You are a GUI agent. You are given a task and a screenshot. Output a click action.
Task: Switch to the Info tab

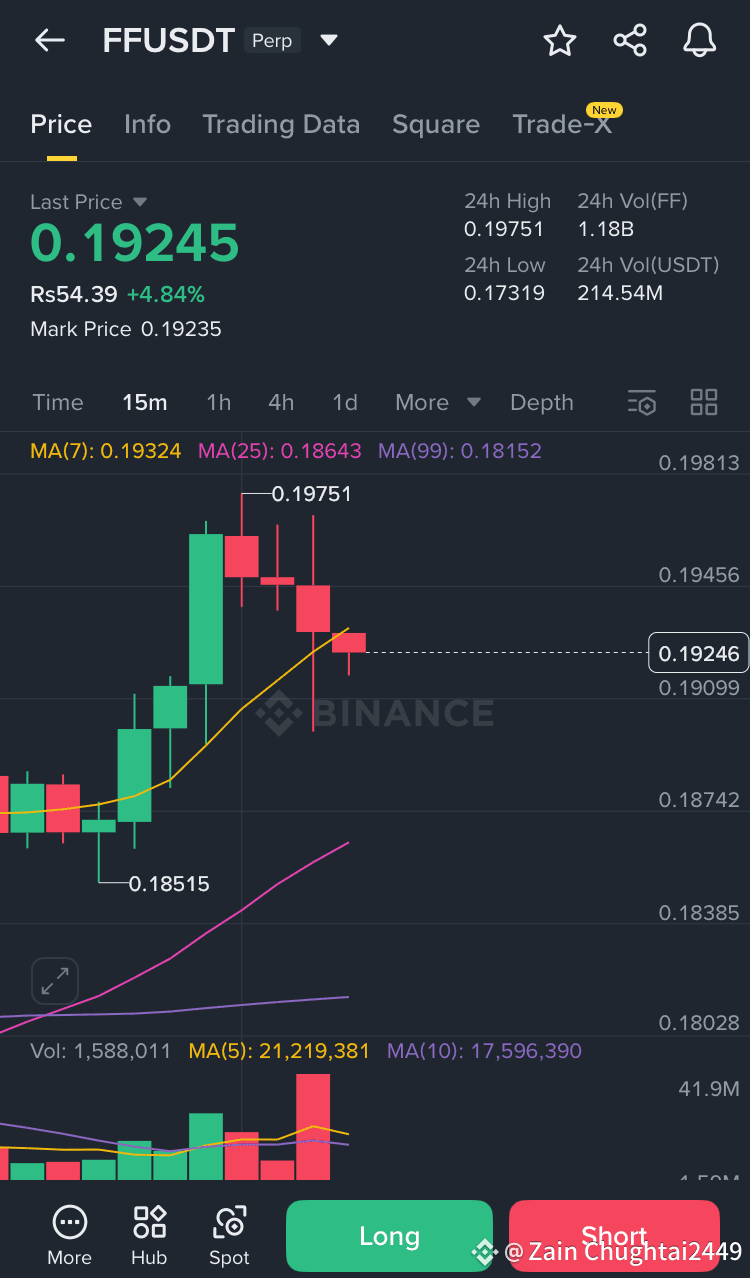147,124
